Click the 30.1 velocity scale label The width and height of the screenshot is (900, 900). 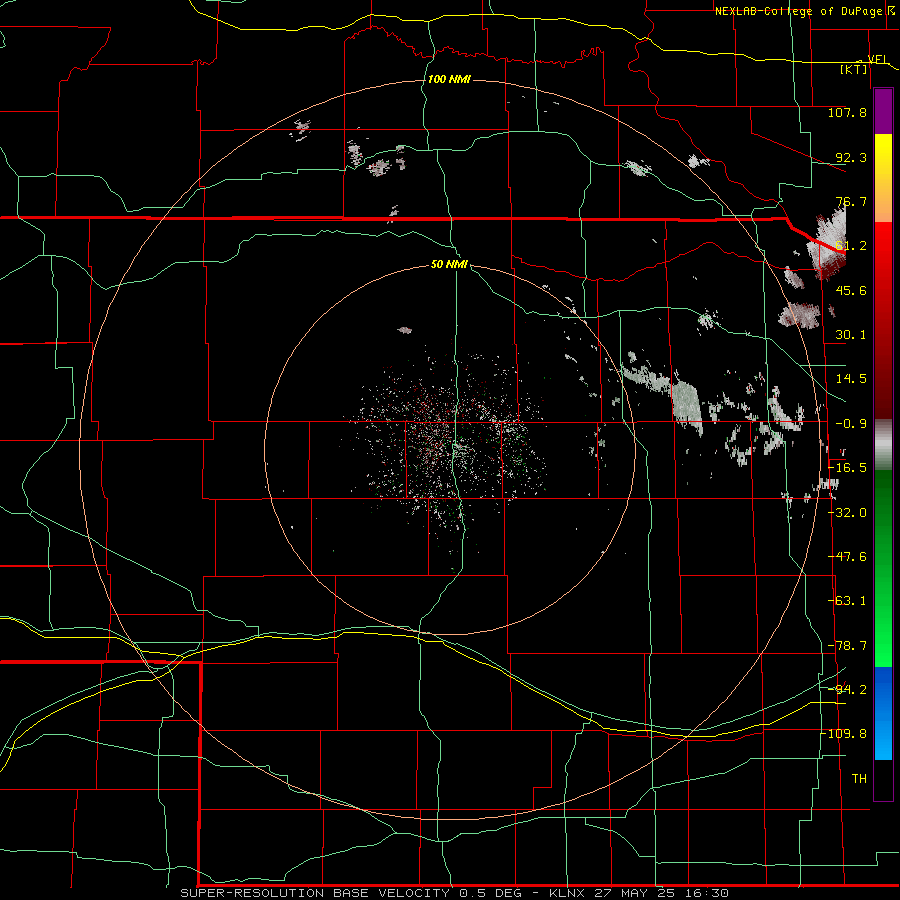[x=851, y=335]
